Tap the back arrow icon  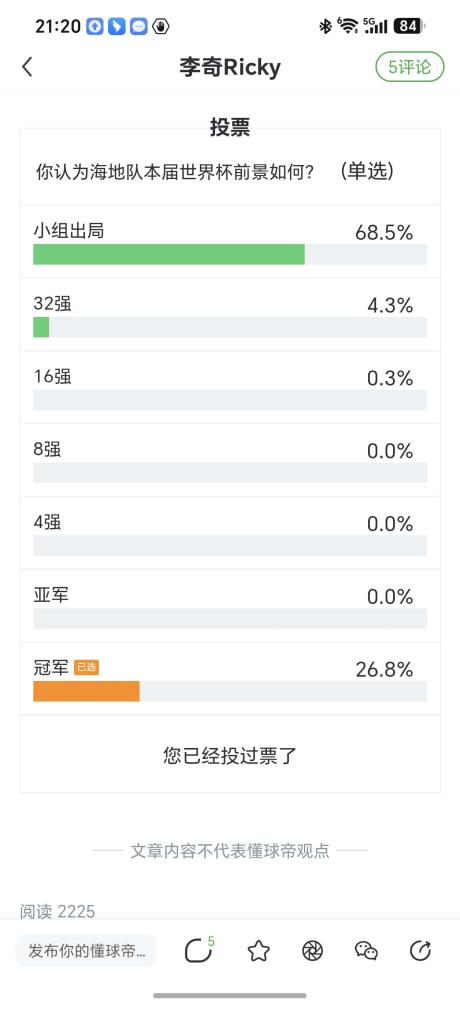(x=27, y=67)
